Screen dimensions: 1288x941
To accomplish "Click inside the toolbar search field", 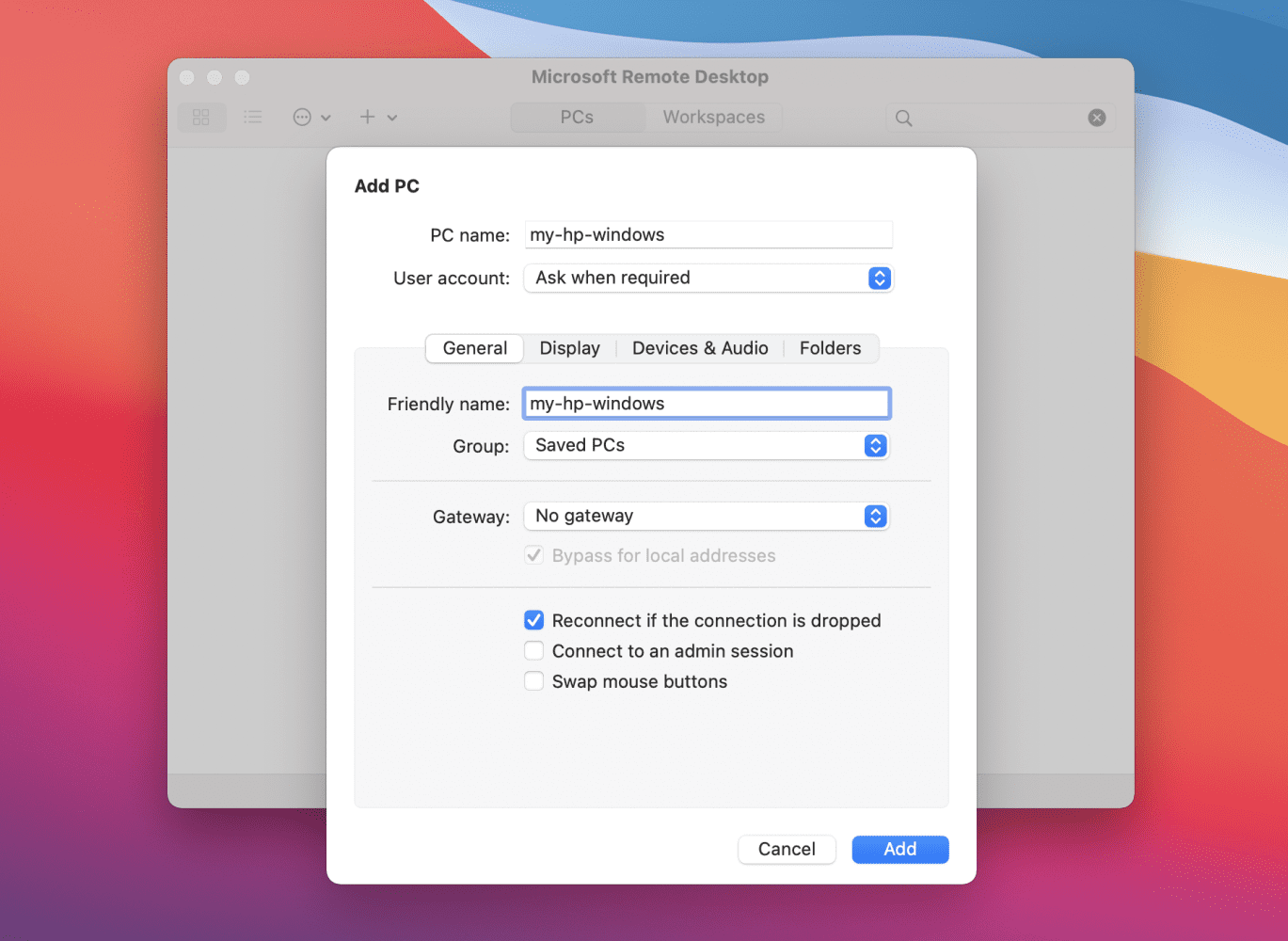I will coord(1000,118).
